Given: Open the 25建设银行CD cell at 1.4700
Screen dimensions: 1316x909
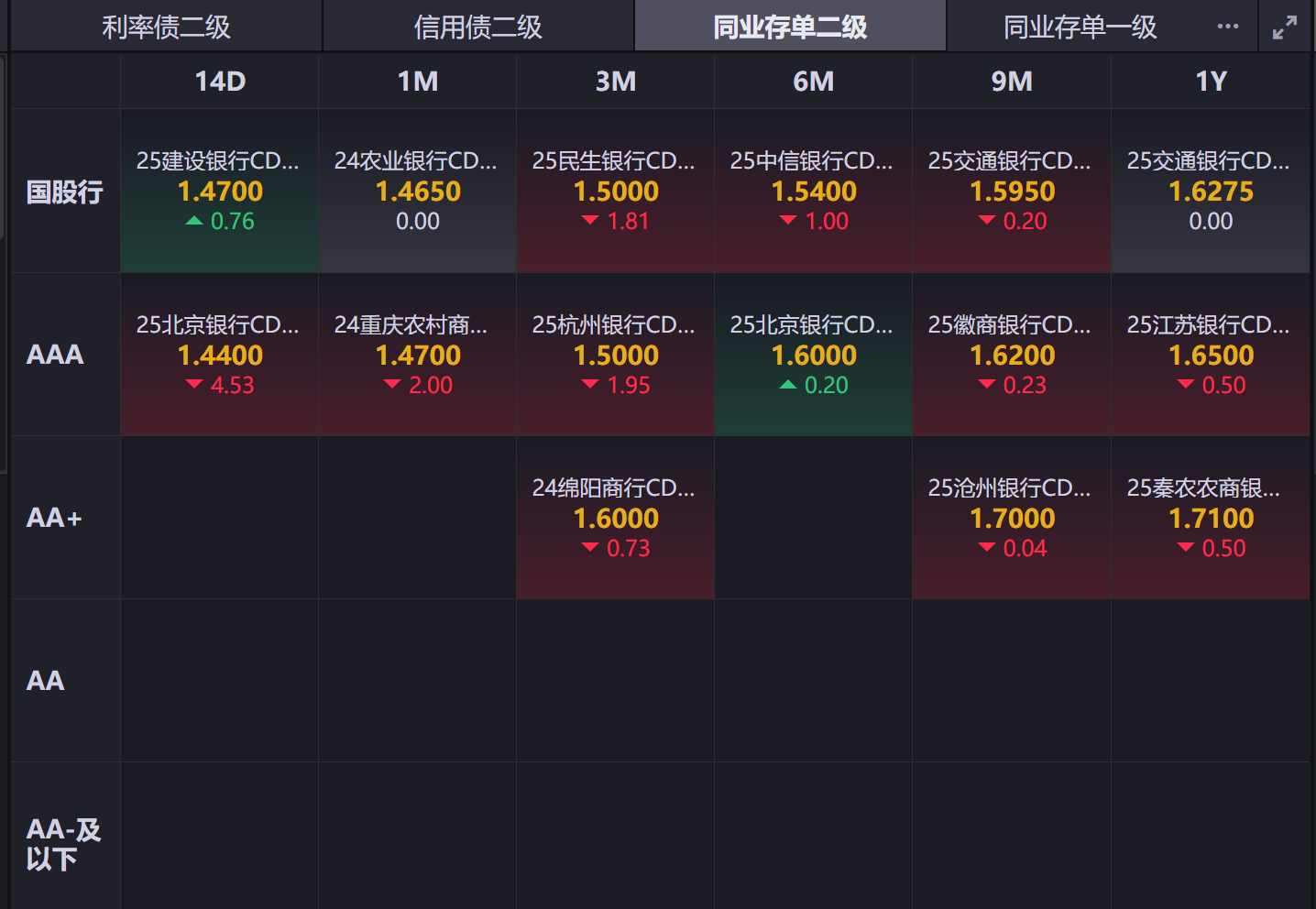Looking at the screenshot, I should pyautogui.click(x=220, y=192).
